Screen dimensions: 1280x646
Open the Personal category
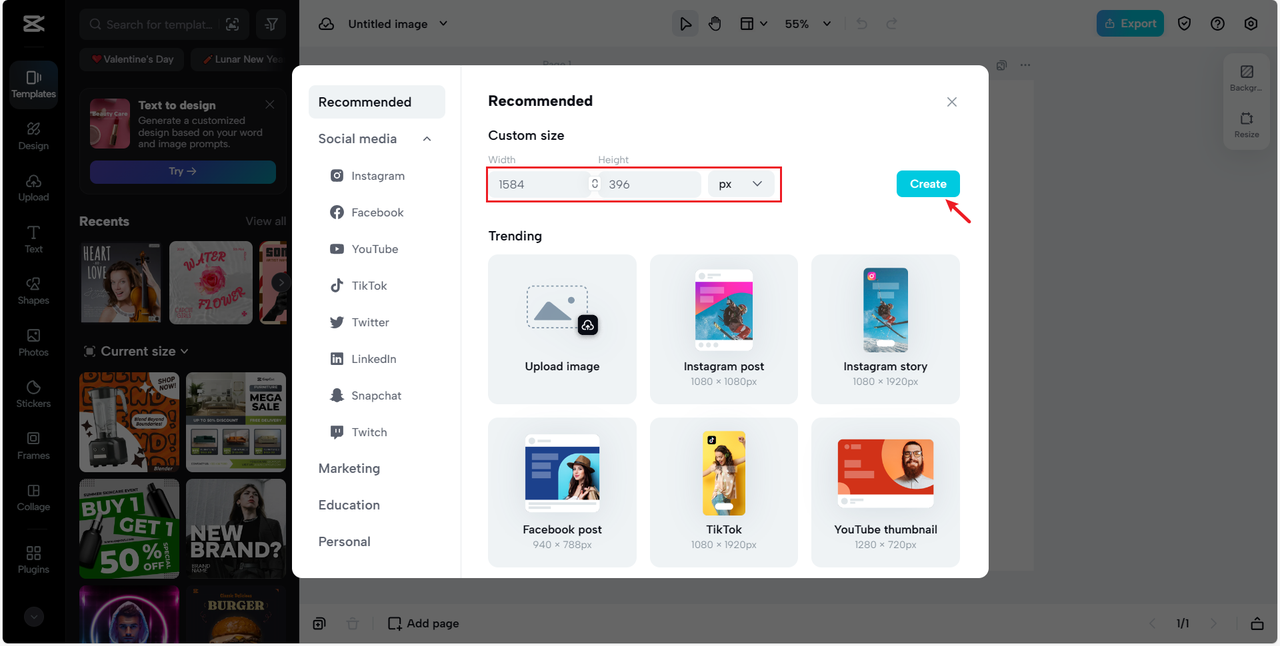[344, 542]
